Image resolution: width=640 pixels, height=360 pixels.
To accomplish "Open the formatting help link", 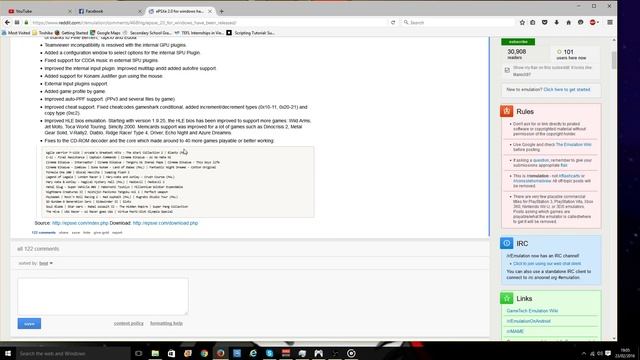I will coord(167,323).
